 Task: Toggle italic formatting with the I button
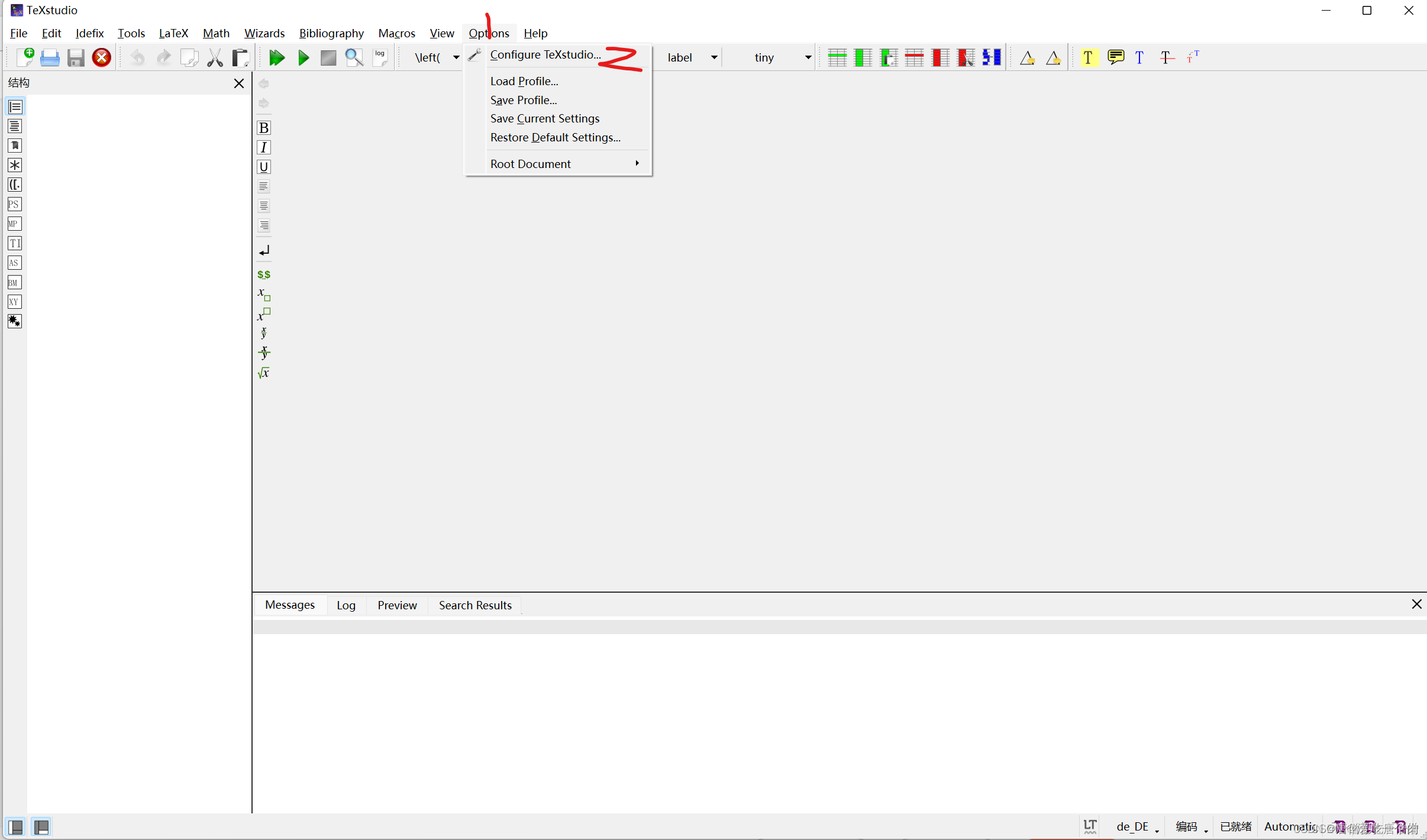point(263,147)
